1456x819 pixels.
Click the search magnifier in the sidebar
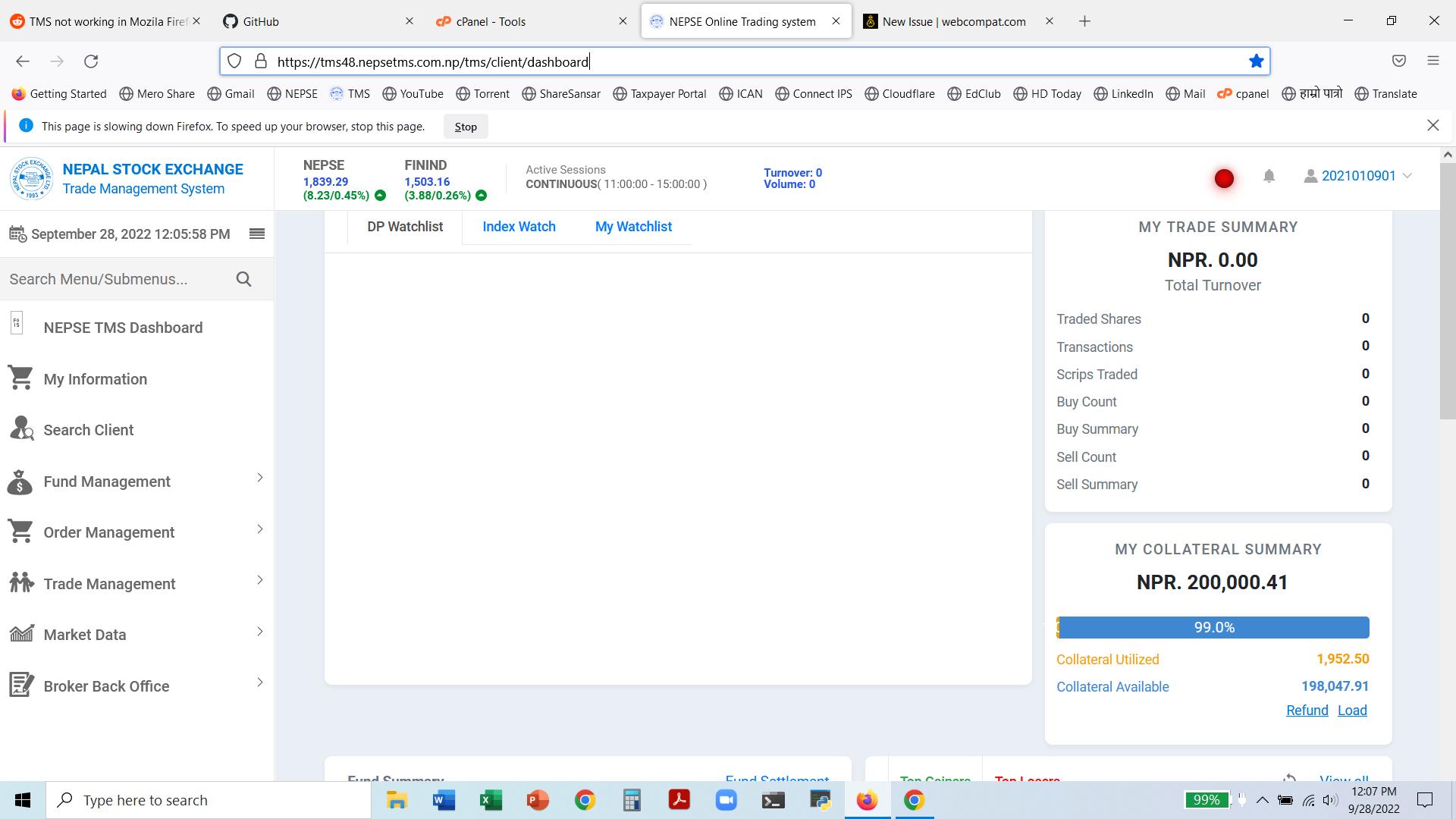(243, 278)
